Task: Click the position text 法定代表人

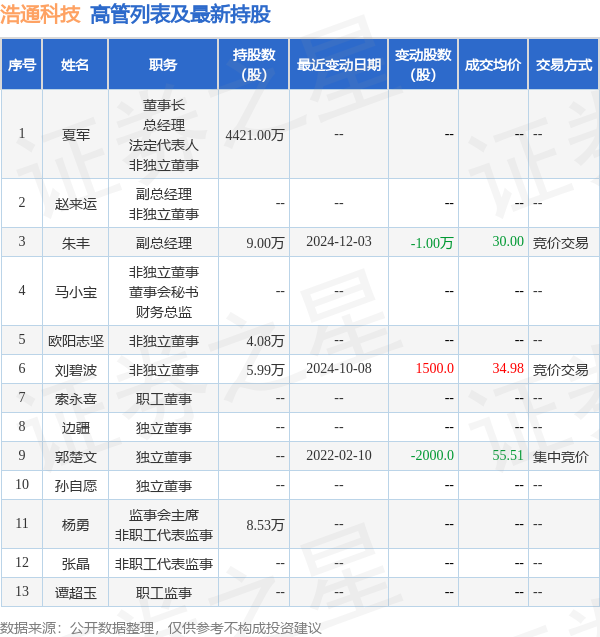Action: 164,145
